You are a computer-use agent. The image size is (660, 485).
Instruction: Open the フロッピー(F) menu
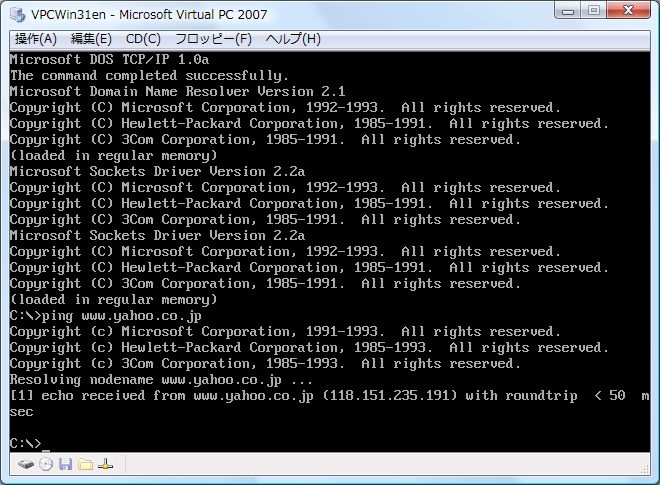(x=213, y=39)
